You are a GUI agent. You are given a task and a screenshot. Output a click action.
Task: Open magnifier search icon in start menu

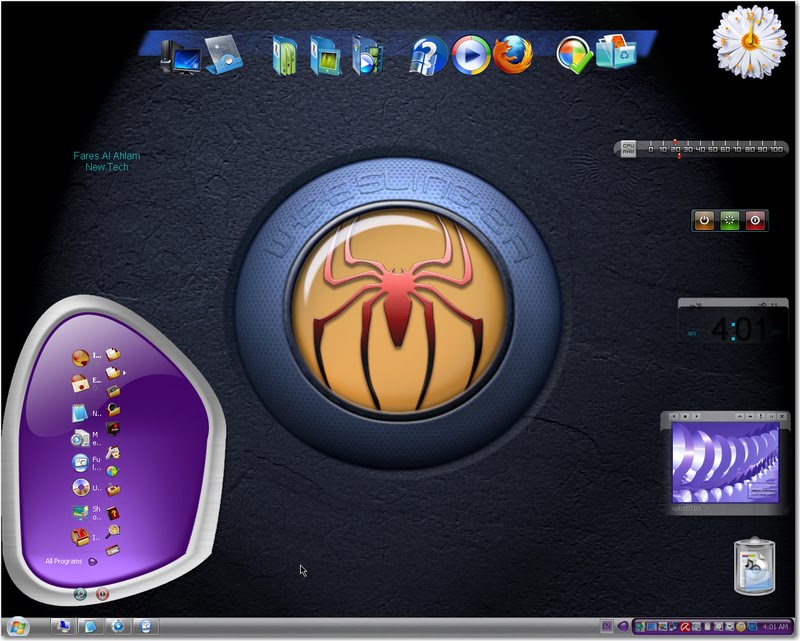click(x=113, y=532)
